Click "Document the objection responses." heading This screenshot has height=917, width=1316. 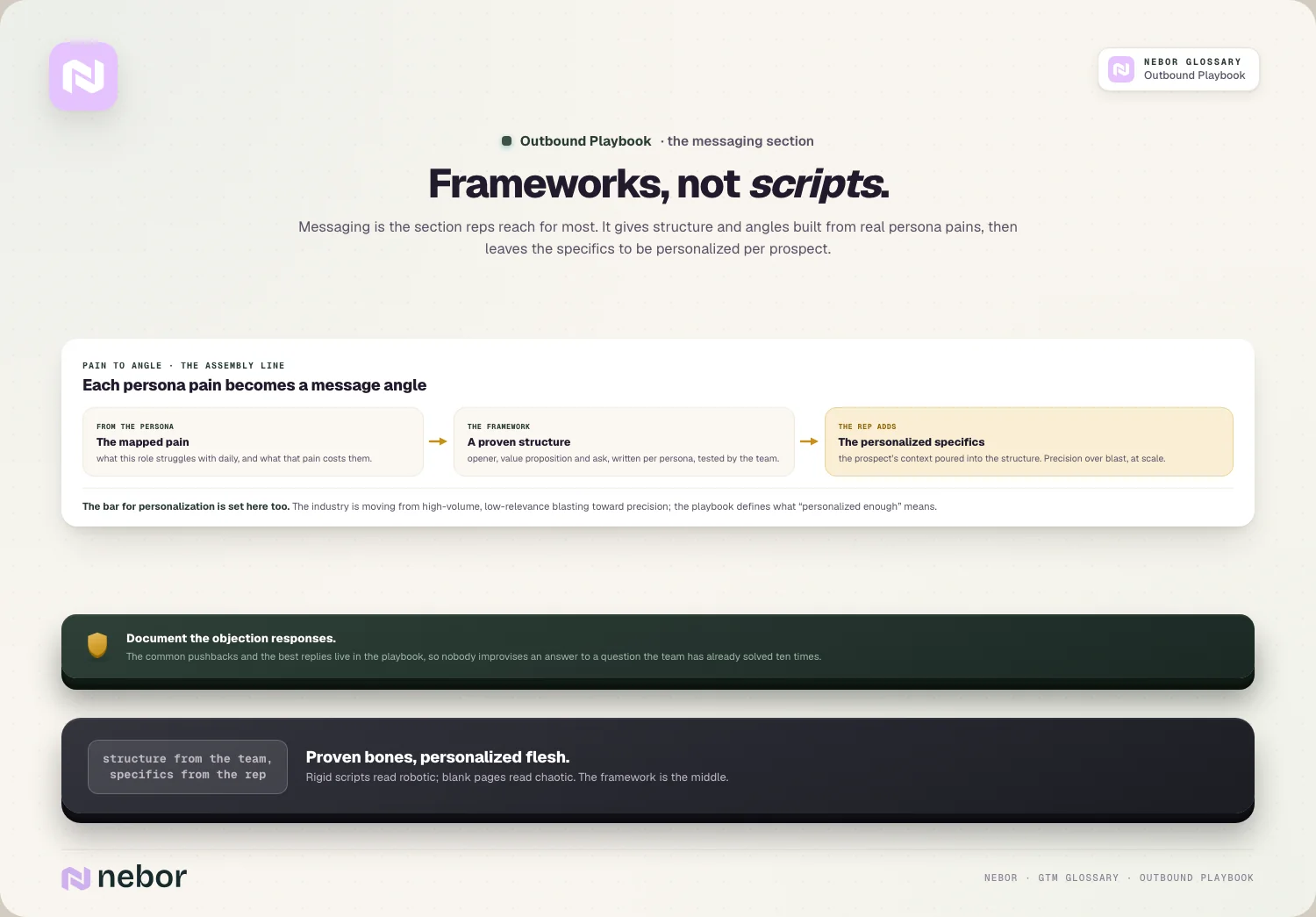(231, 639)
